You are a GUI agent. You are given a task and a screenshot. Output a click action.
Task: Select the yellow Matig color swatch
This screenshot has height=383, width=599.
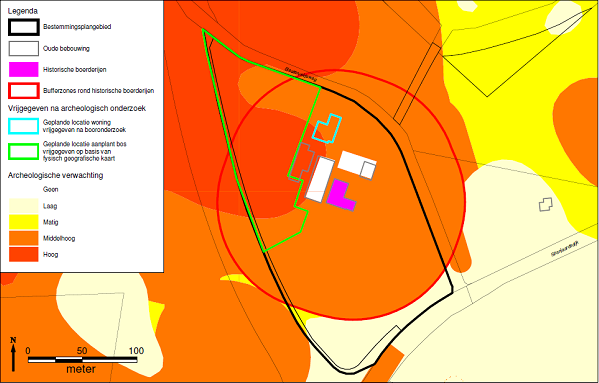[24, 222]
